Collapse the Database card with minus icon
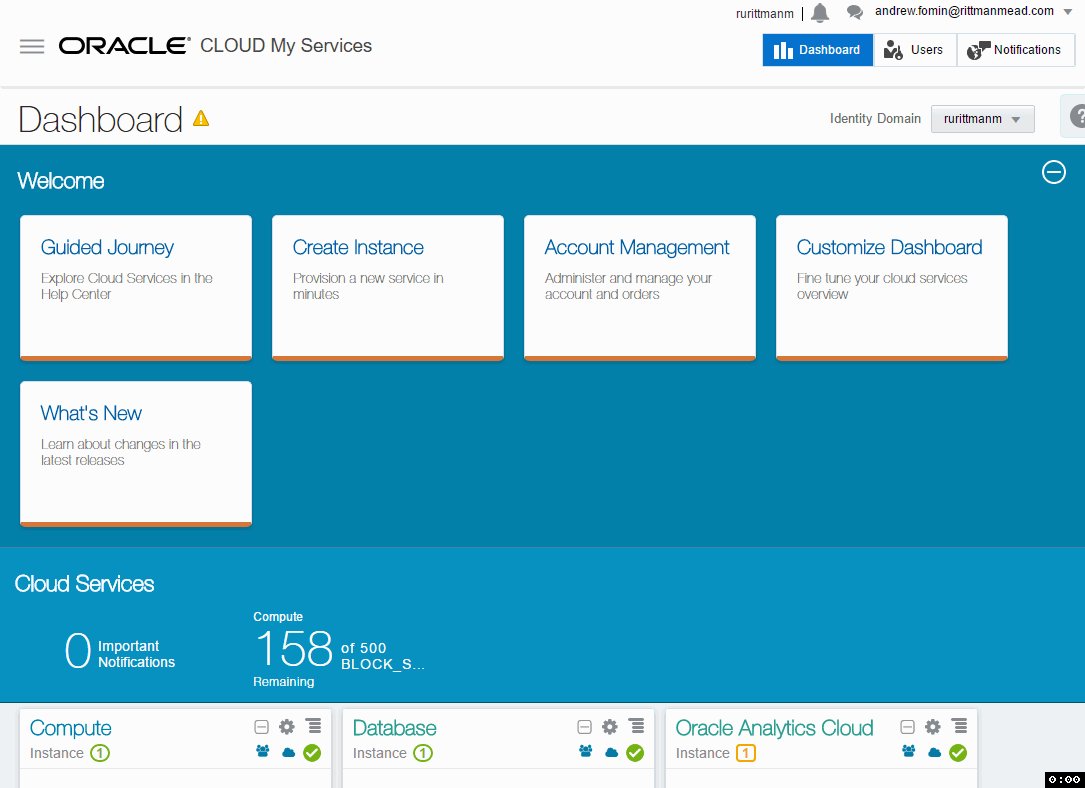This screenshot has width=1085, height=788. click(x=584, y=726)
